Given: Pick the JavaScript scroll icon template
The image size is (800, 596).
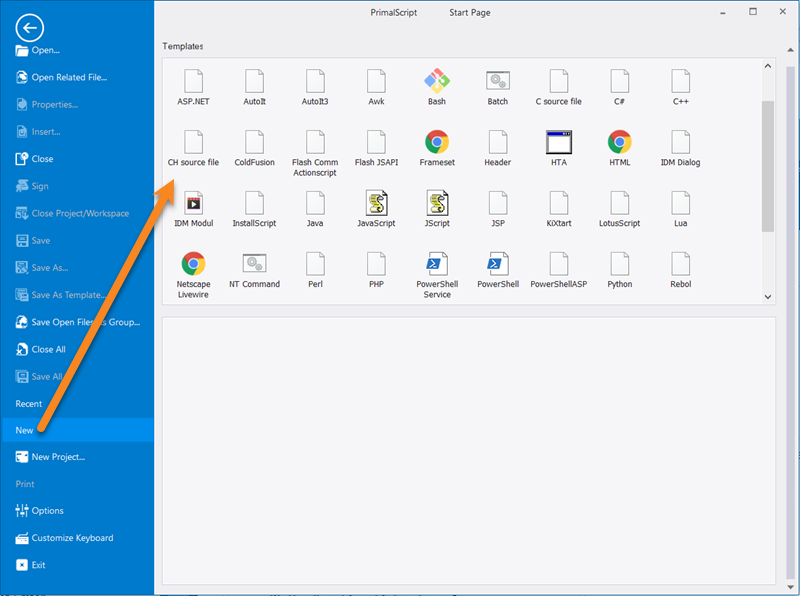Looking at the screenshot, I should click(376, 203).
